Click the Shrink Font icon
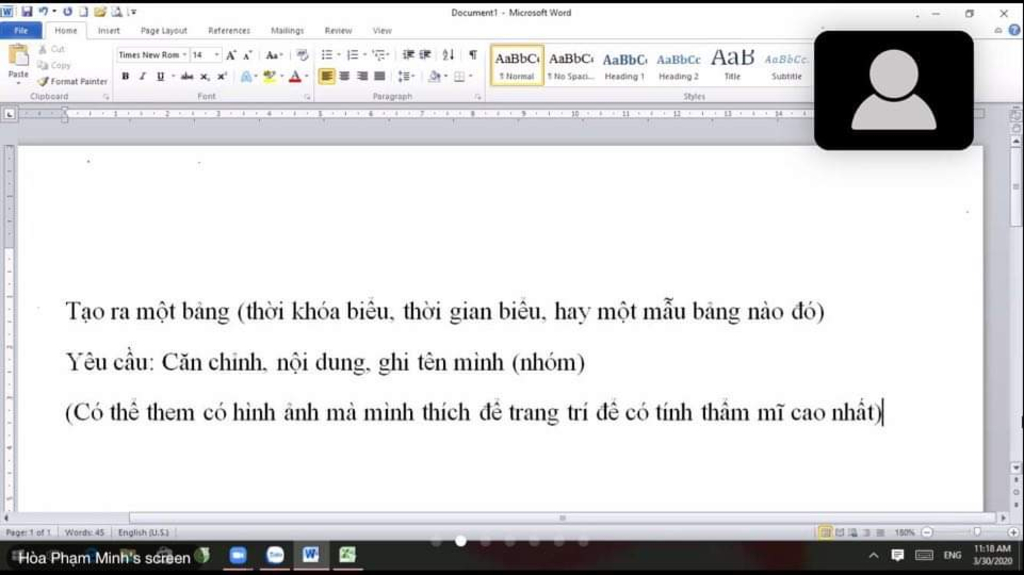This screenshot has width=1024, height=575. (248, 56)
